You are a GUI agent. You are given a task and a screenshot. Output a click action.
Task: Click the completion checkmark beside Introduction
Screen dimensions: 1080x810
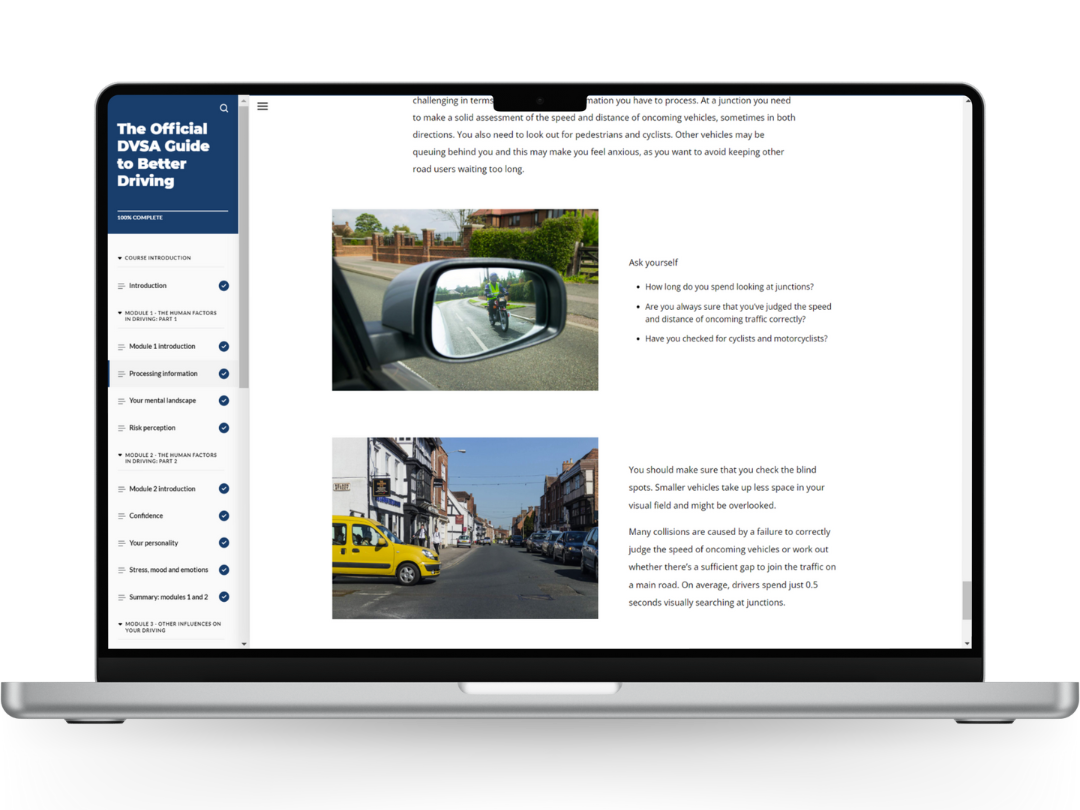(224, 285)
